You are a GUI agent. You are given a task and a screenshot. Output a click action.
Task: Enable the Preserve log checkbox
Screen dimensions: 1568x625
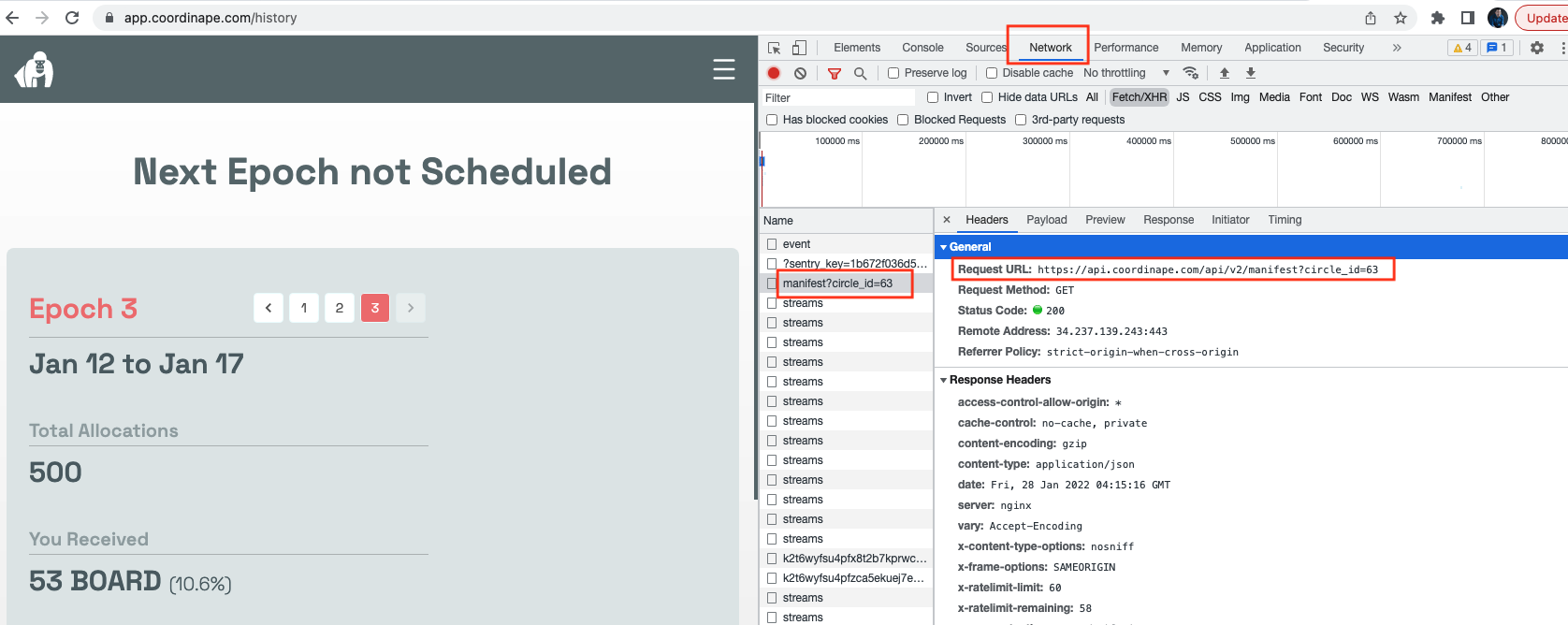point(893,73)
